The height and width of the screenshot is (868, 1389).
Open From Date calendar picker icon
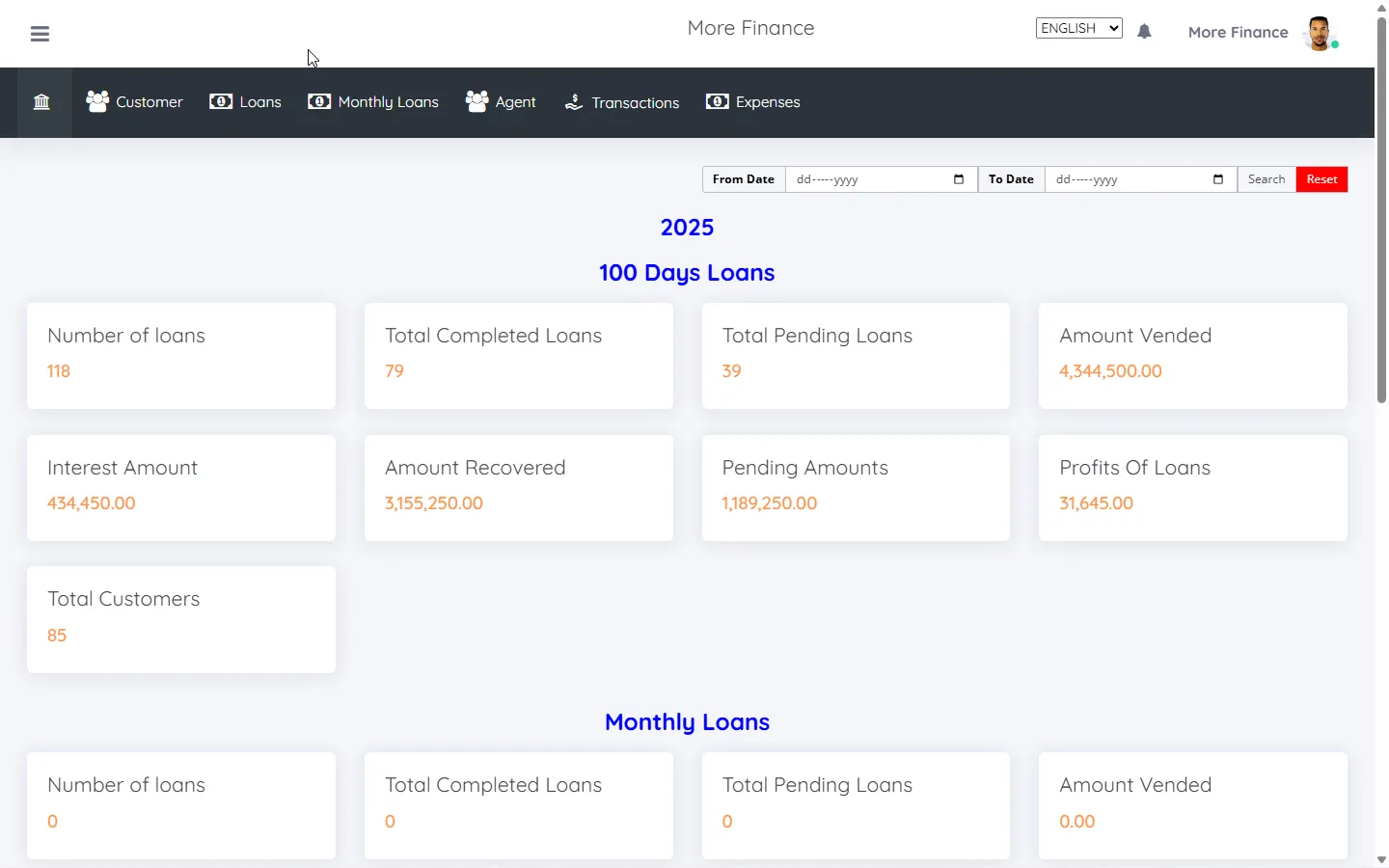pyautogui.click(x=958, y=179)
